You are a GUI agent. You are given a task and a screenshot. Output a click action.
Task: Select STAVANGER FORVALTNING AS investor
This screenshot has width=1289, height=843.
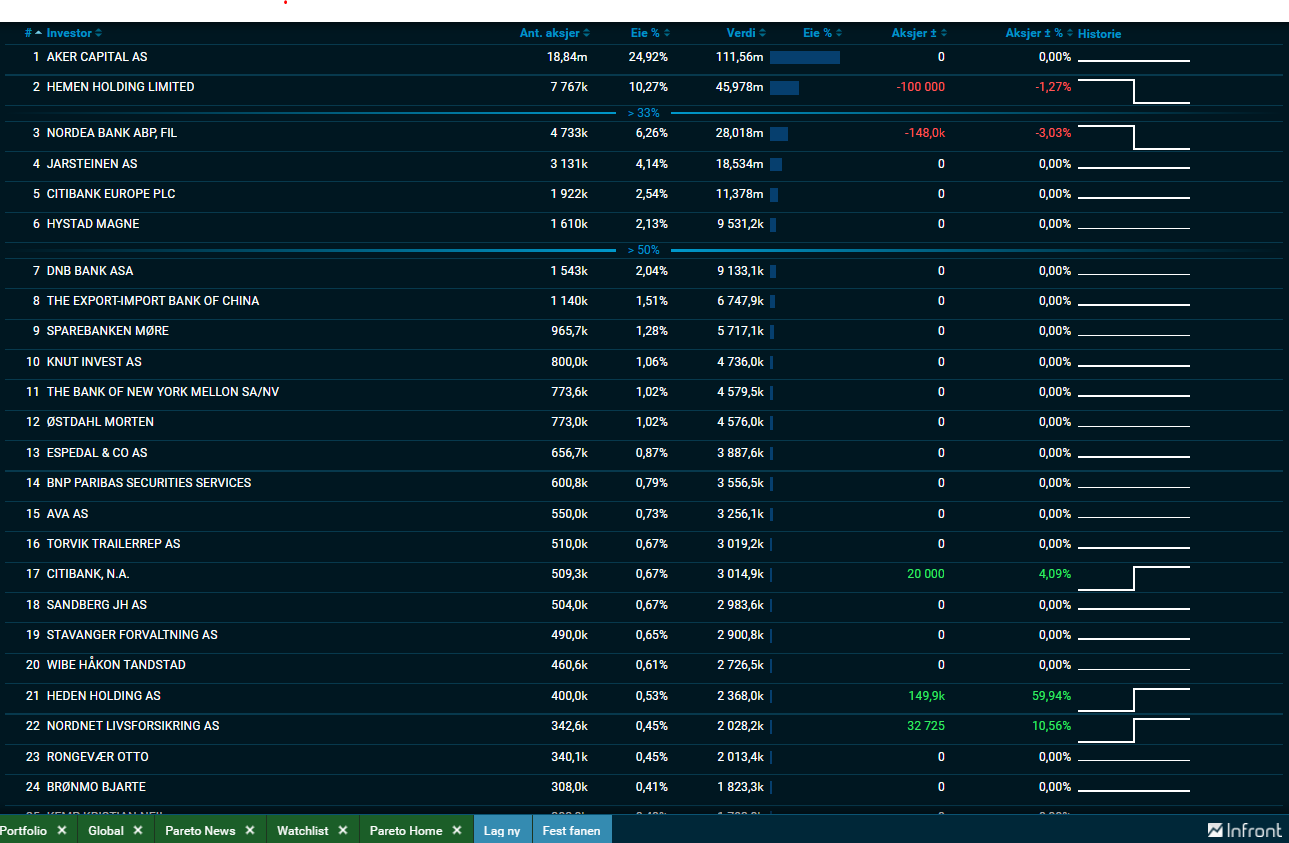(x=132, y=635)
